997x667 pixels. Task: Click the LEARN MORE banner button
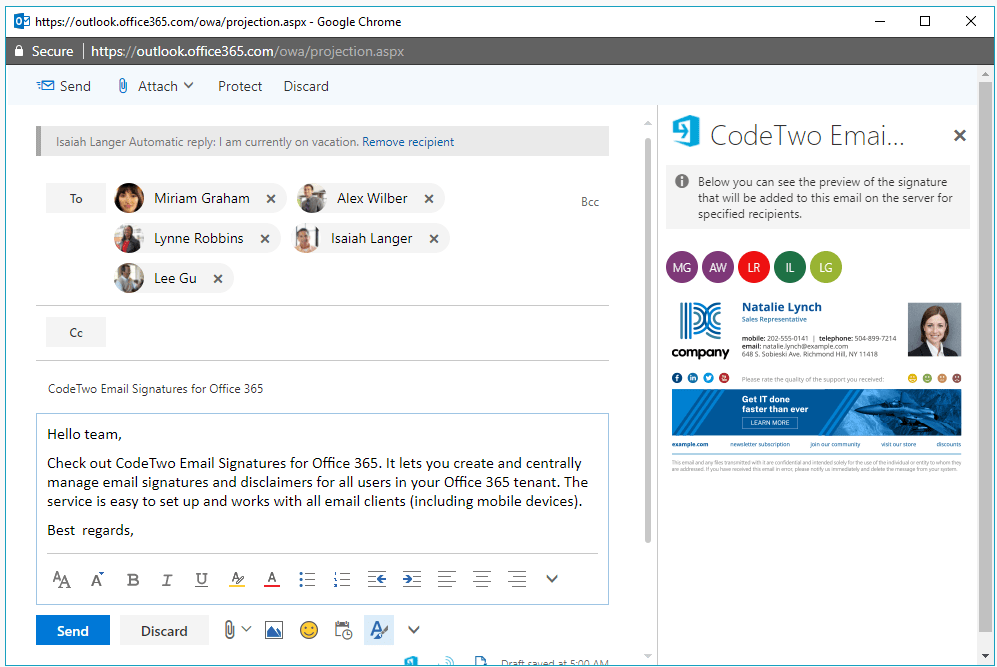pos(769,423)
